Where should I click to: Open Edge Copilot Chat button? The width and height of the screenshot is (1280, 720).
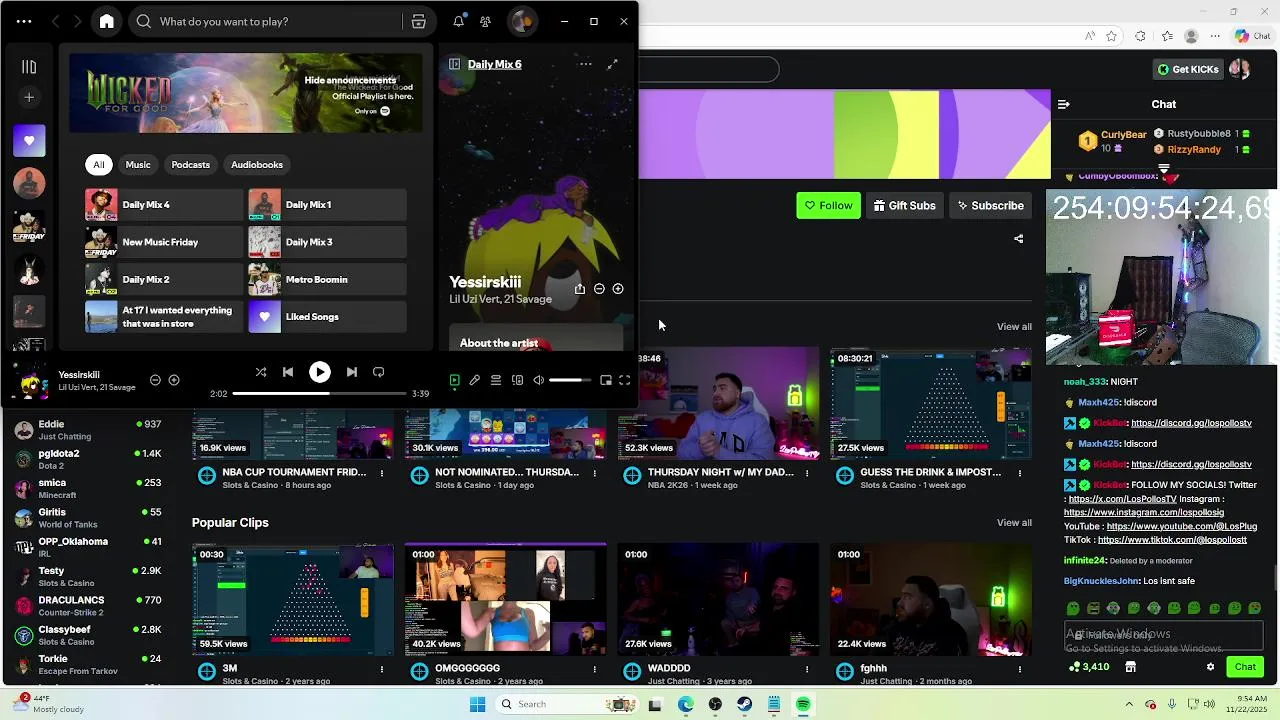(x=1252, y=36)
